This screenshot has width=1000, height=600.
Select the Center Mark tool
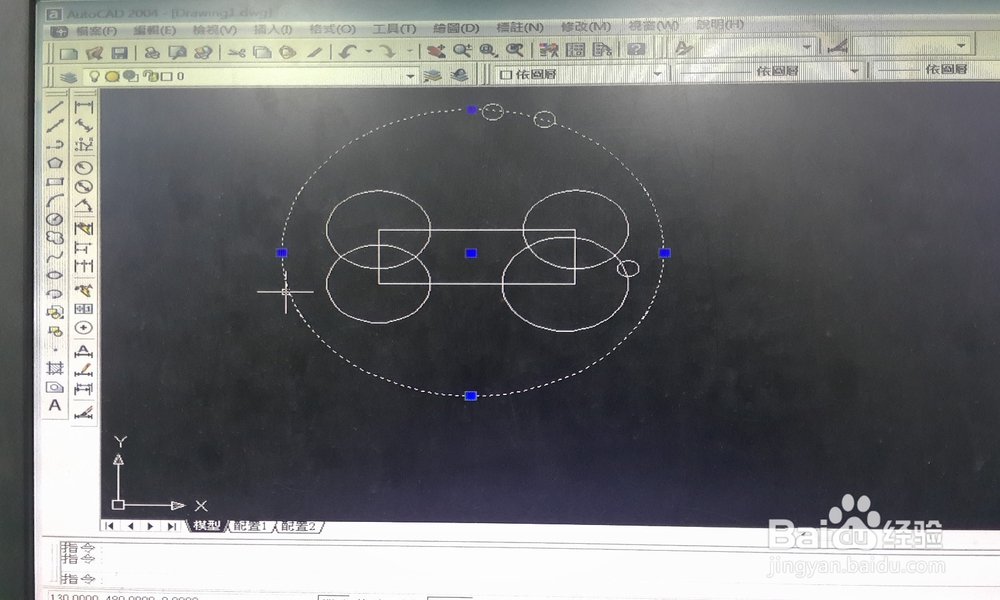click(84, 328)
